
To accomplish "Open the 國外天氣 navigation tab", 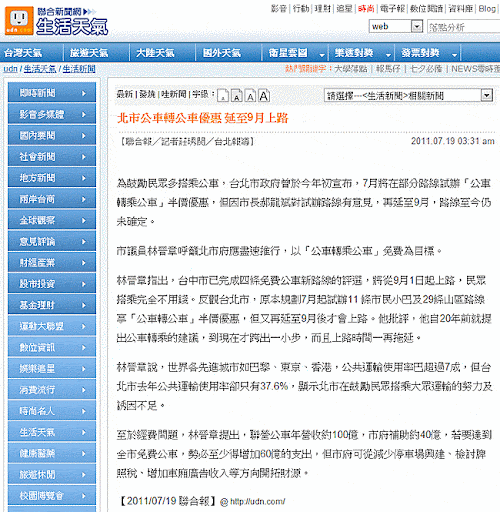I will click(222, 53).
